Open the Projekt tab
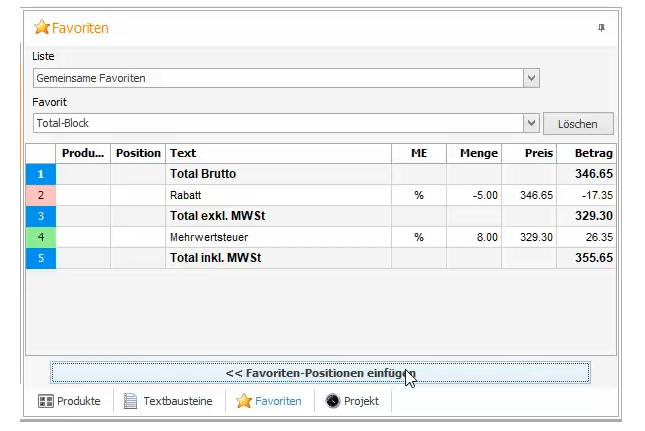The image size is (645, 431). 352,401
